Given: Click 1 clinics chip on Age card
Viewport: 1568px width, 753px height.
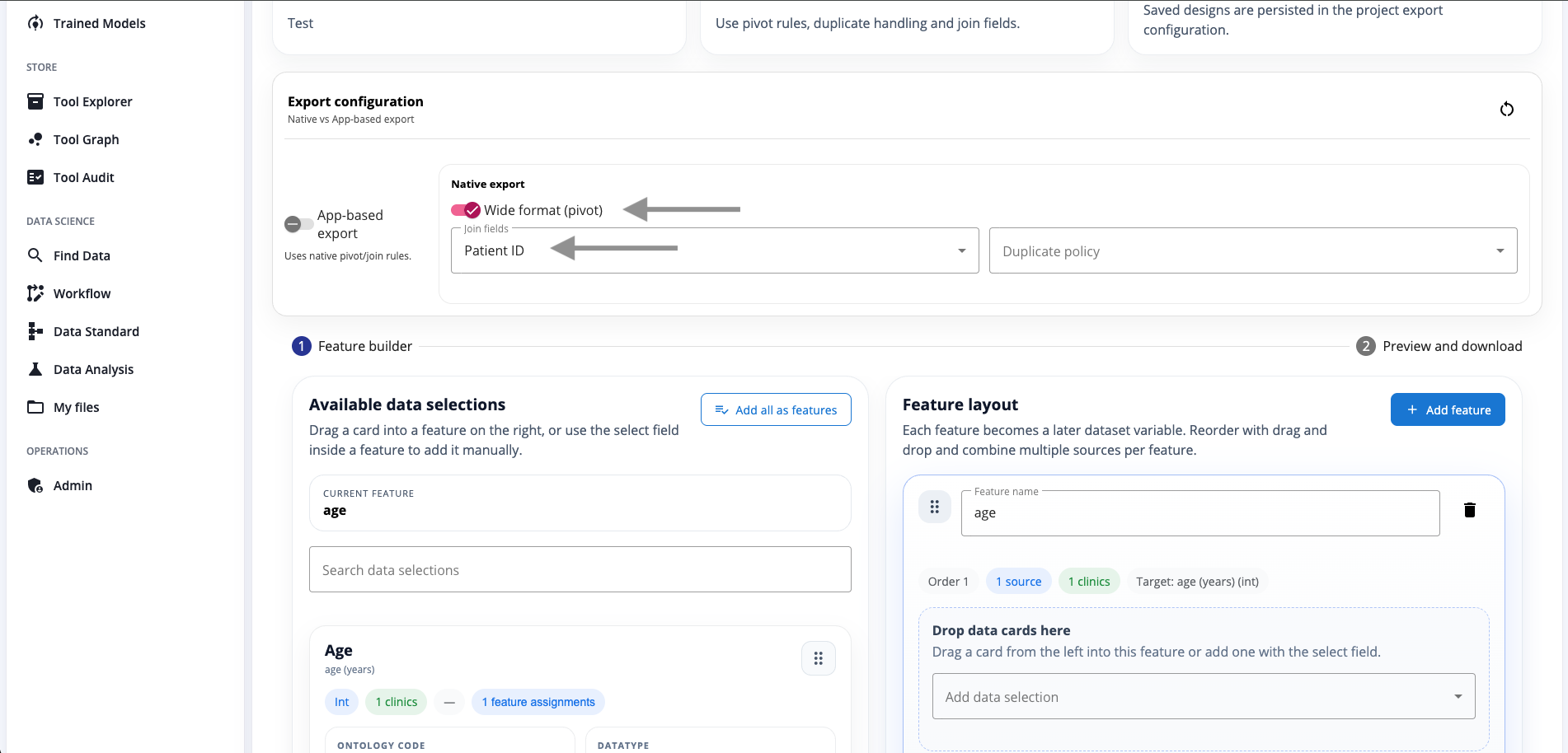Looking at the screenshot, I should tap(397, 702).
